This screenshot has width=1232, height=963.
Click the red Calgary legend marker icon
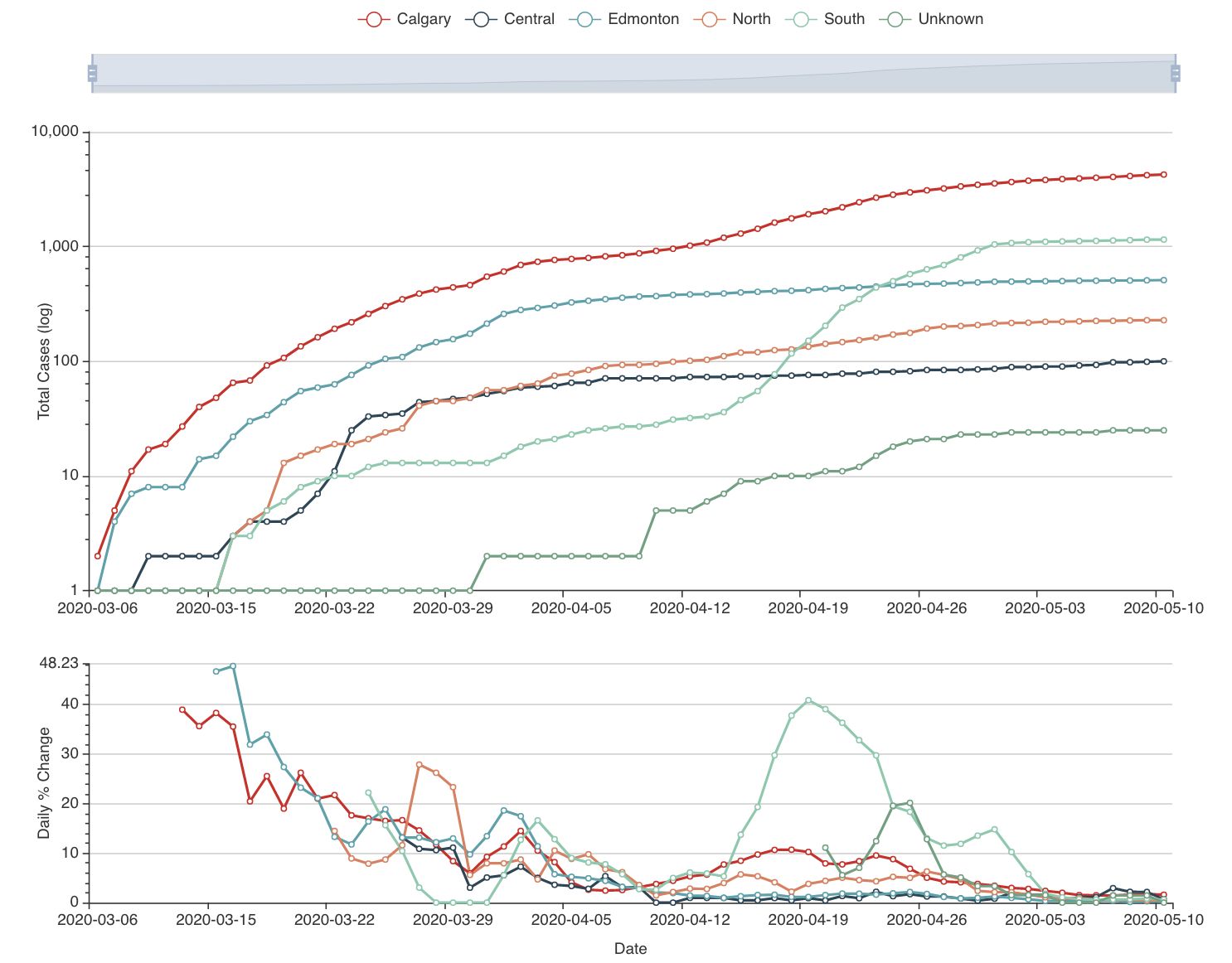(x=374, y=19)
